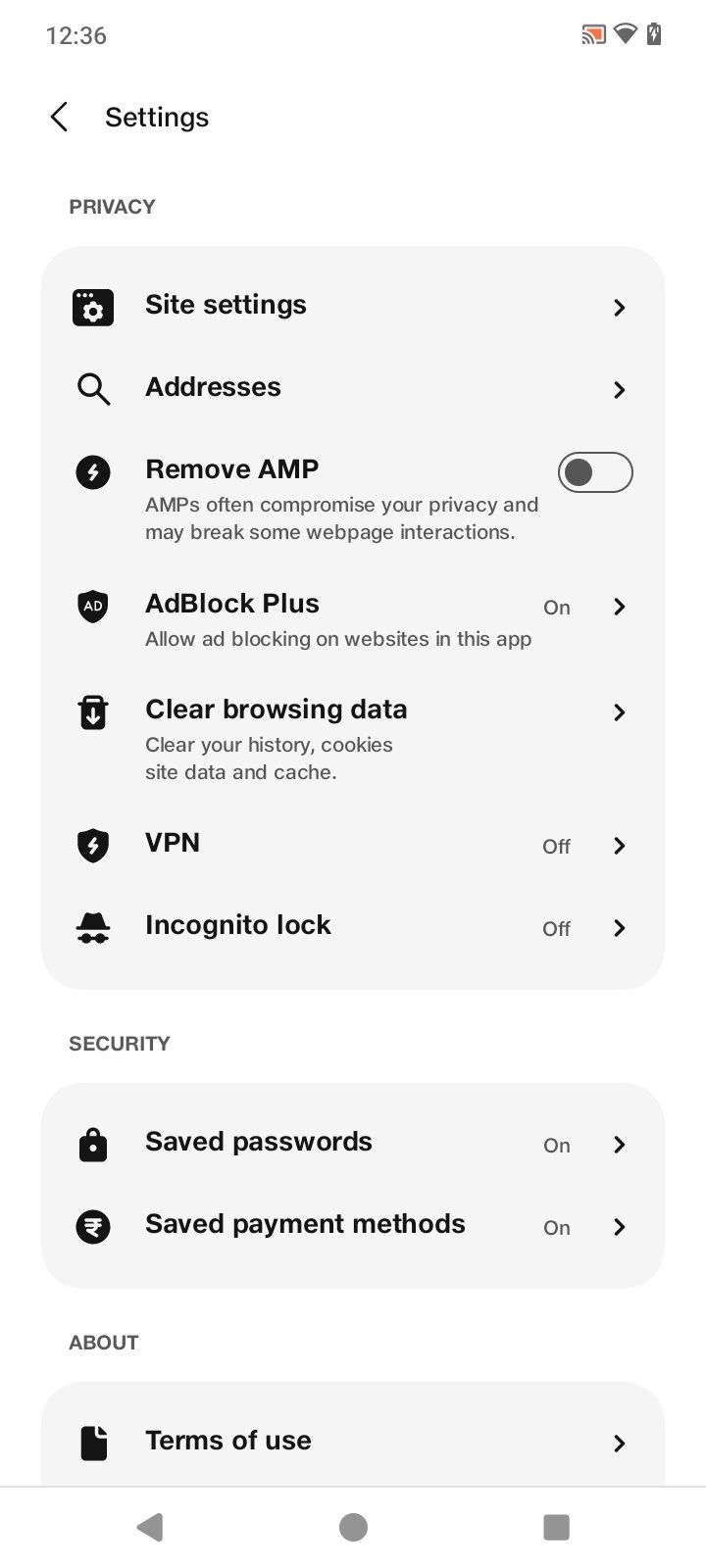Tap the Addresses magnifier icon
The width and height of the screenshot is (706, 1568).
(93, 389)
